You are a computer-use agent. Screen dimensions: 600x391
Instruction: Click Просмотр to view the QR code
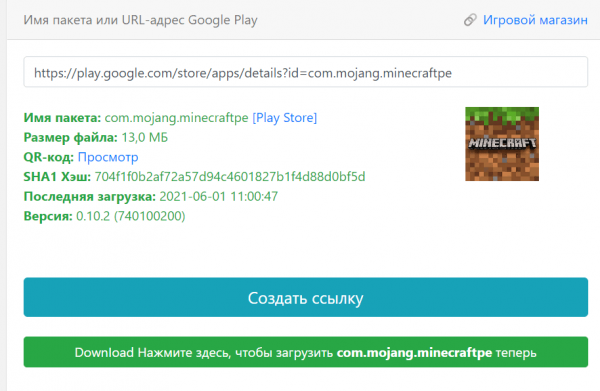coord(108,157)
